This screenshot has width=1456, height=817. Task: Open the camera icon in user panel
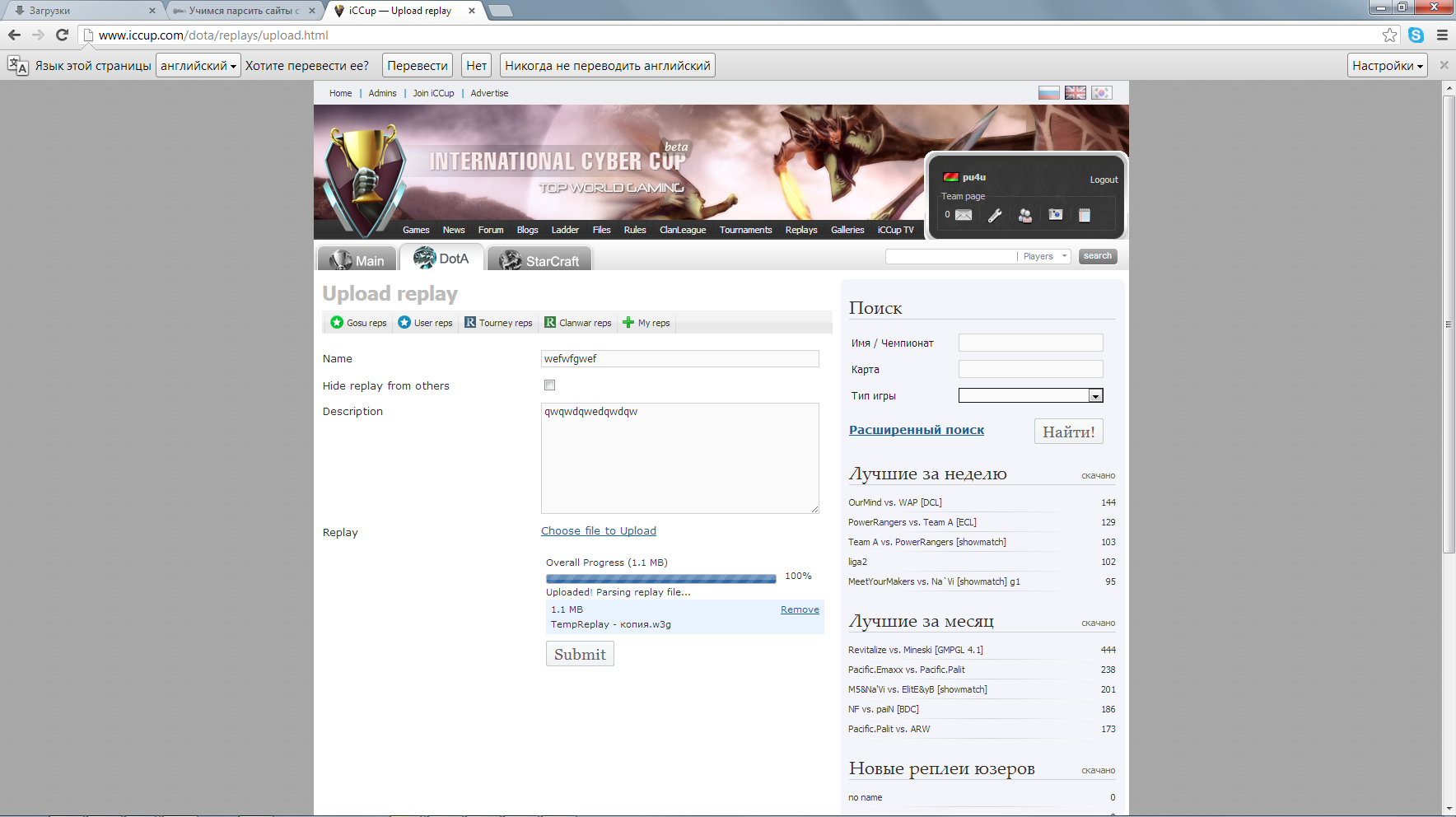tap(1056, 215)
